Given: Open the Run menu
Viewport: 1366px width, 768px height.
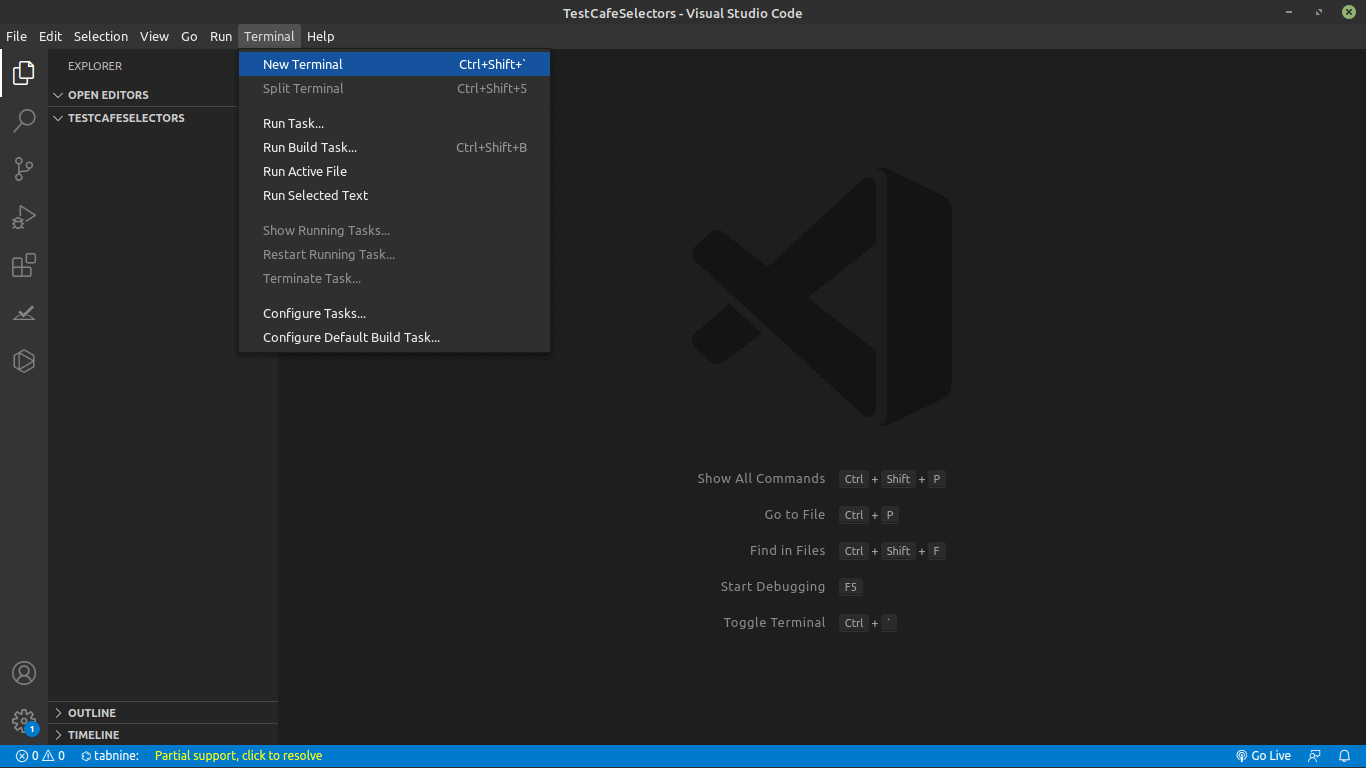Looking at the screenshot, I should click(x=220, y=36).
